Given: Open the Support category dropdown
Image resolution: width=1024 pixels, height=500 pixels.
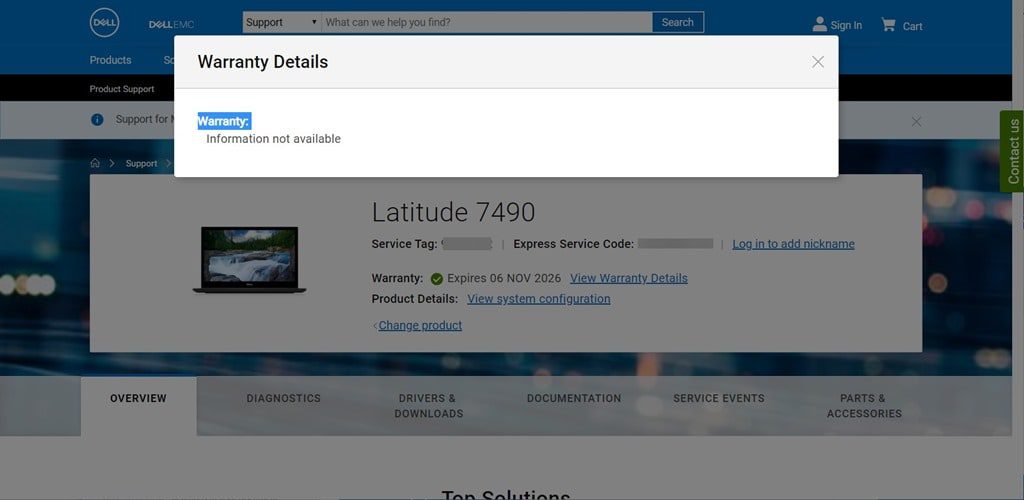Looking at the screenshot, I should [281, 22].
